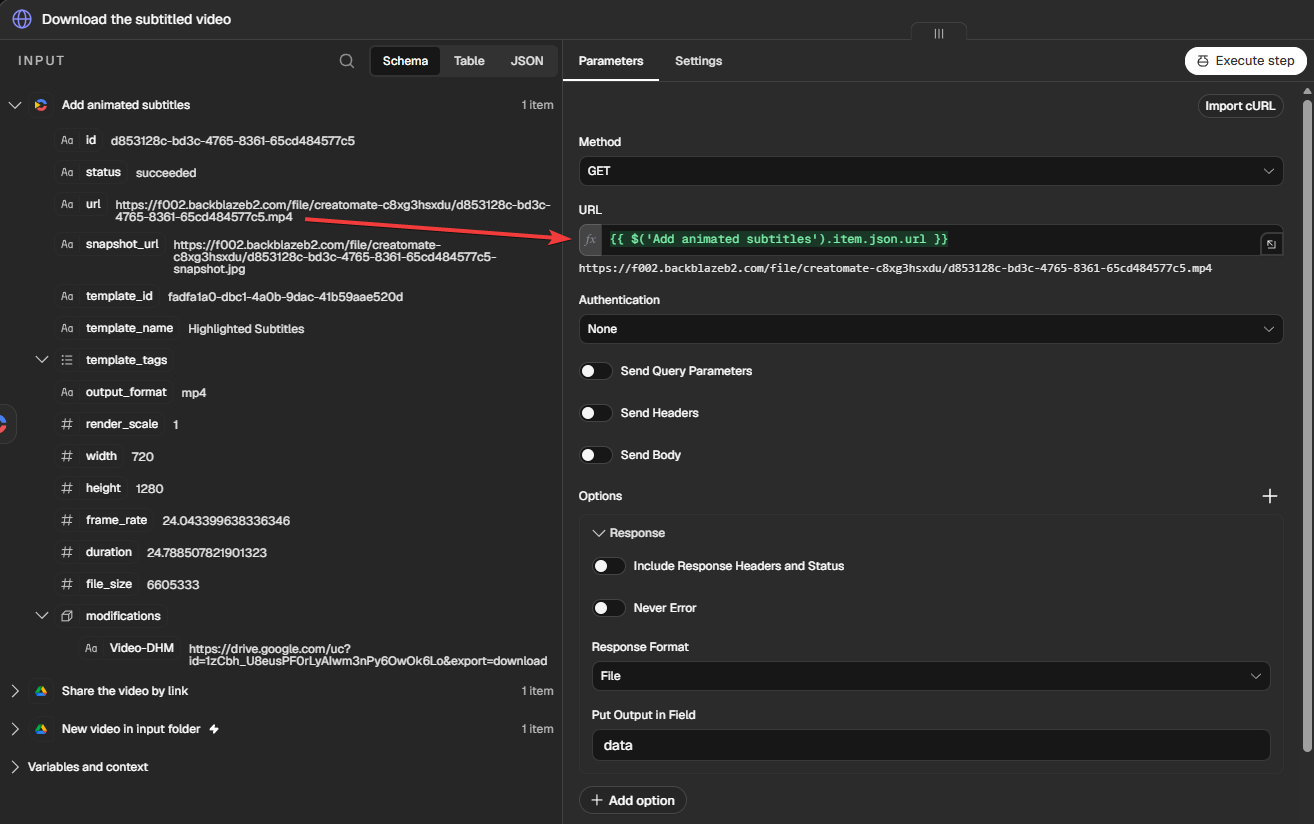Click the partial node icon on the left edge
Screen dimensions: 1314x824
pyautogui.click(x=4, y=424)
